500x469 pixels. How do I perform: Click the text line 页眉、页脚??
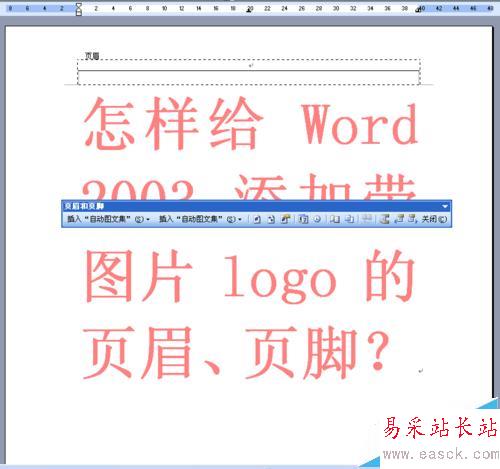coord(236,353)
